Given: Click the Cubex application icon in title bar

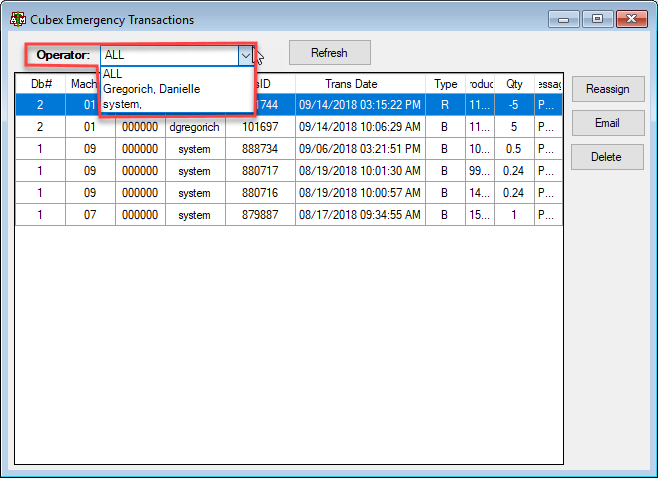Looking at the screenshot, I should [18, 19].
